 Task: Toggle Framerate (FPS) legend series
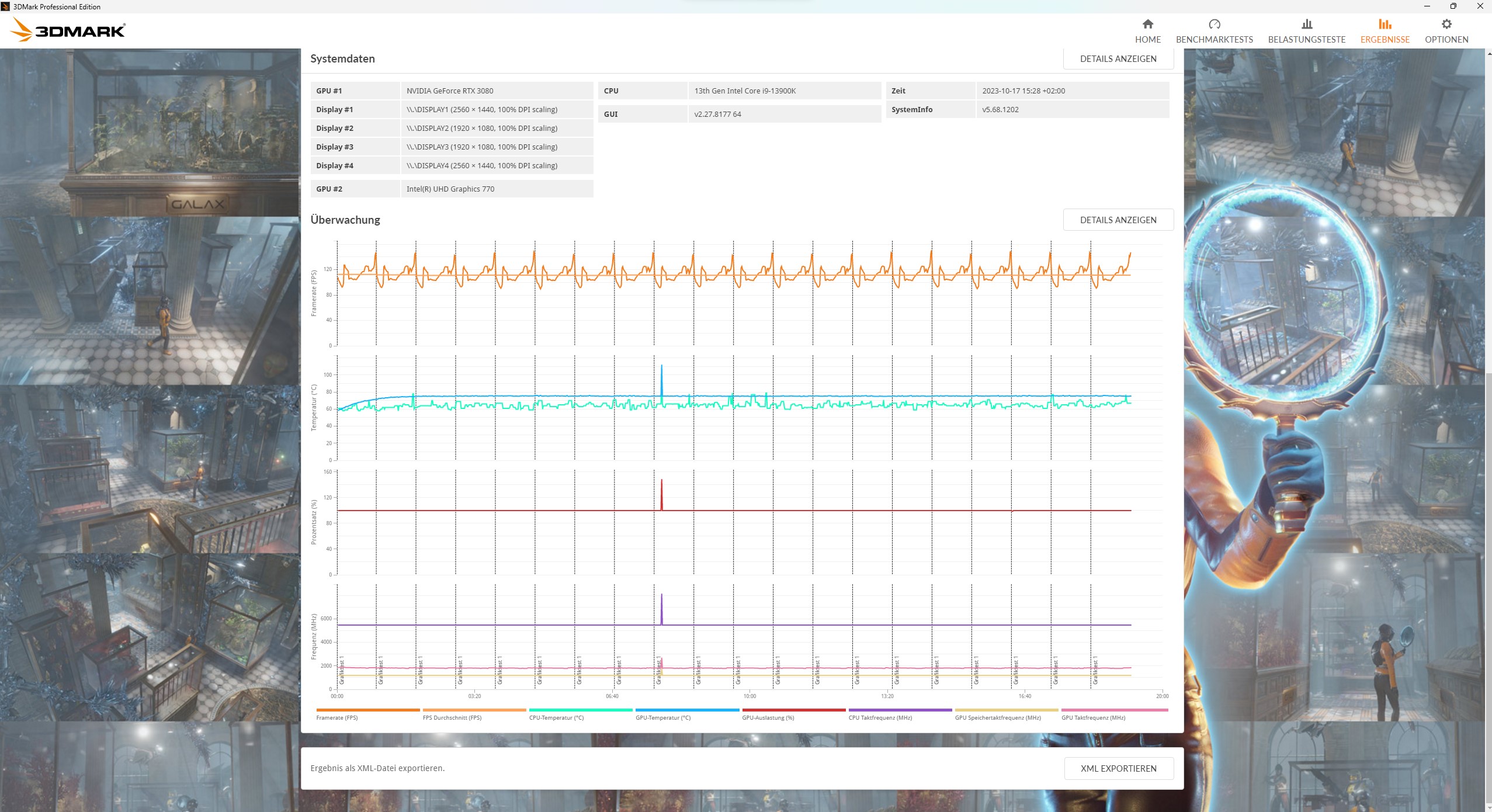[337, 717]
